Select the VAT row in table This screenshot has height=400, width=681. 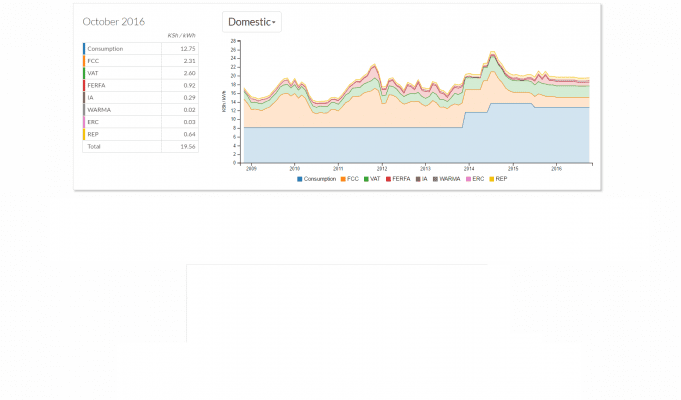[x=140, y=73]
